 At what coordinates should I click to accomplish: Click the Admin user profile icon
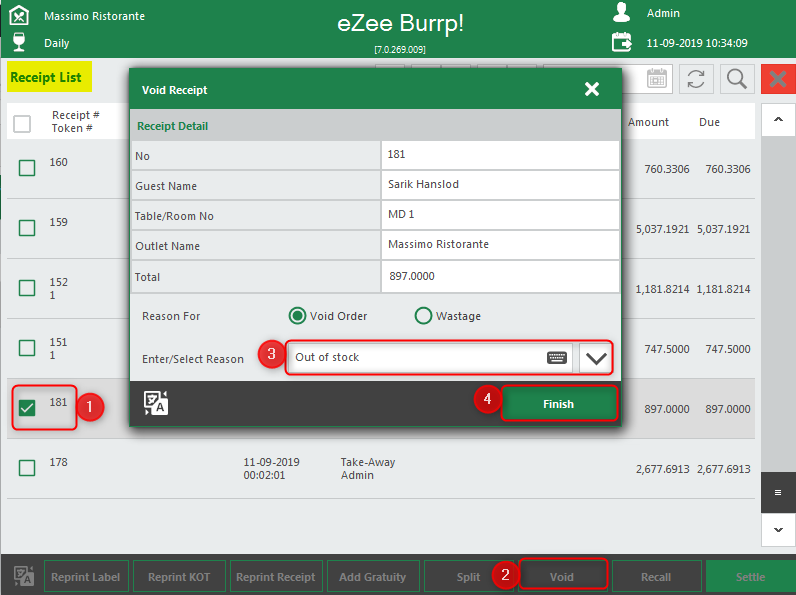pyautogui.click(x=621, y=13)
